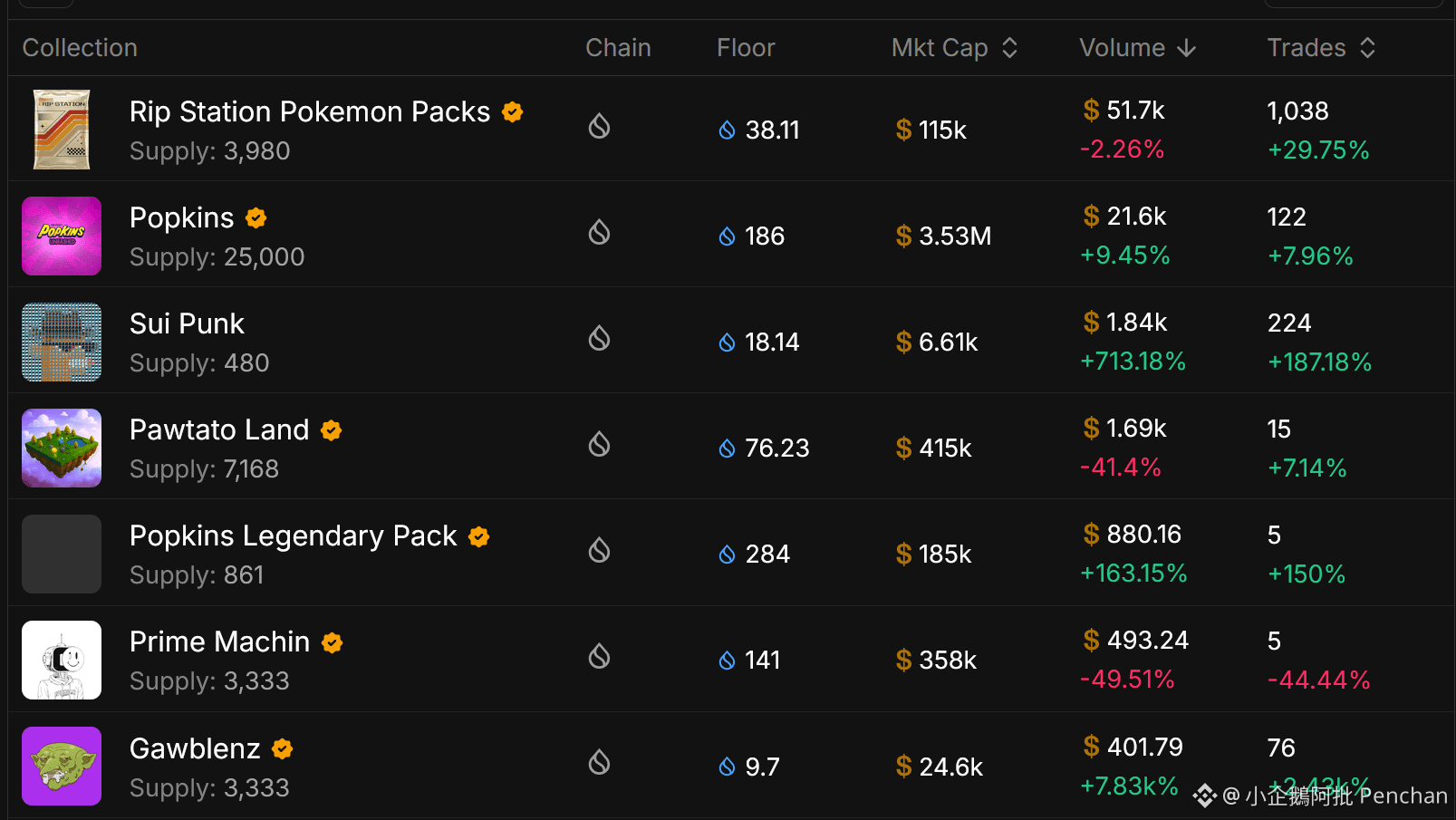Sort table by Trades column
Screen dimensions: 1456x820
1322,48
